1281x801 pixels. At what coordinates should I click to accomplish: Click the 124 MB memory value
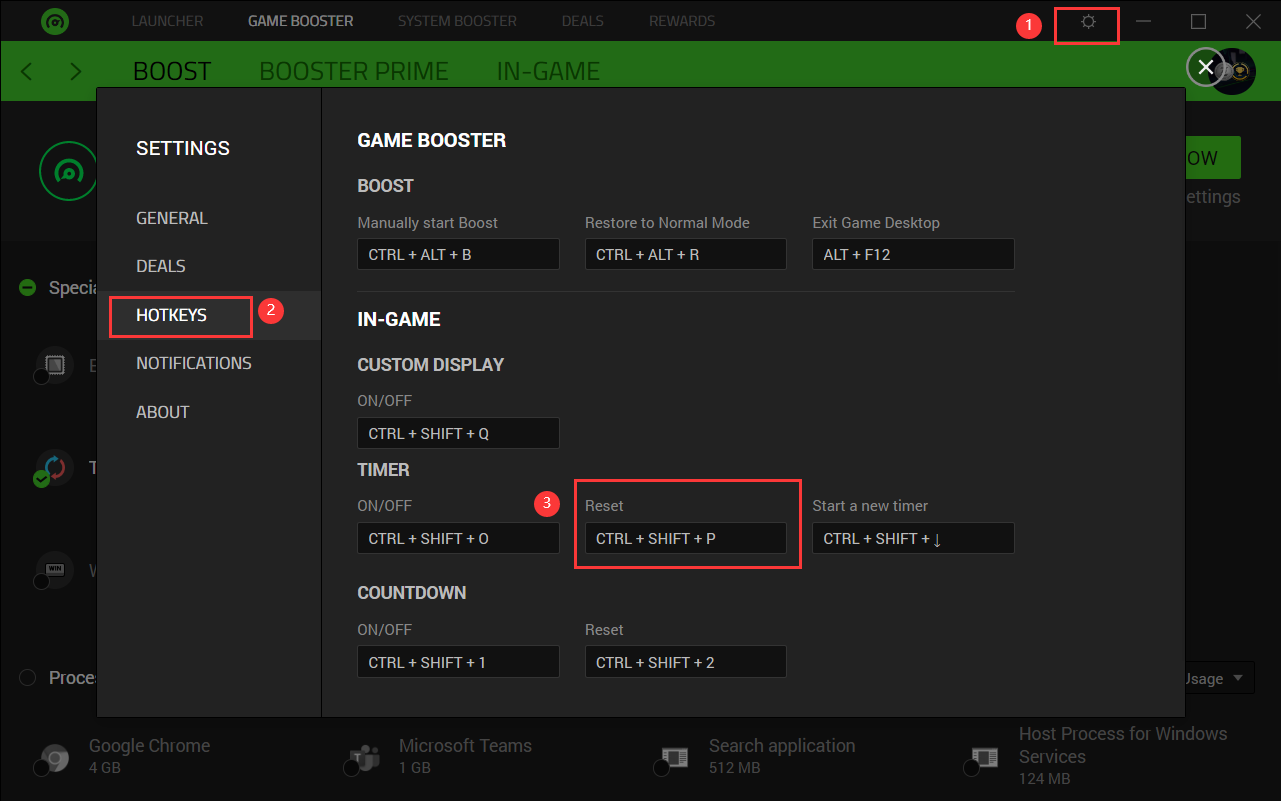coord(1045,779)
